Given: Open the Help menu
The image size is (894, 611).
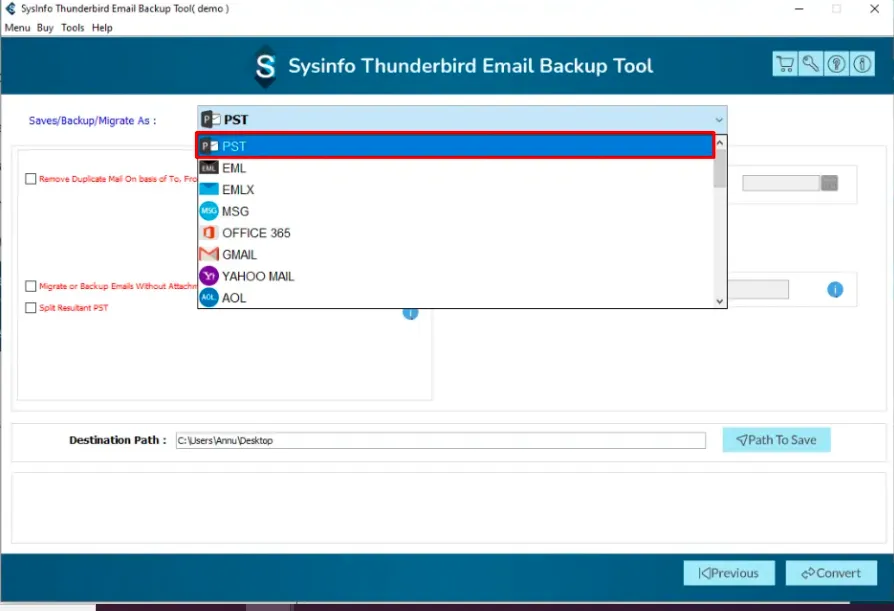Looking at the screenshot, I should (x=102, y=27).
